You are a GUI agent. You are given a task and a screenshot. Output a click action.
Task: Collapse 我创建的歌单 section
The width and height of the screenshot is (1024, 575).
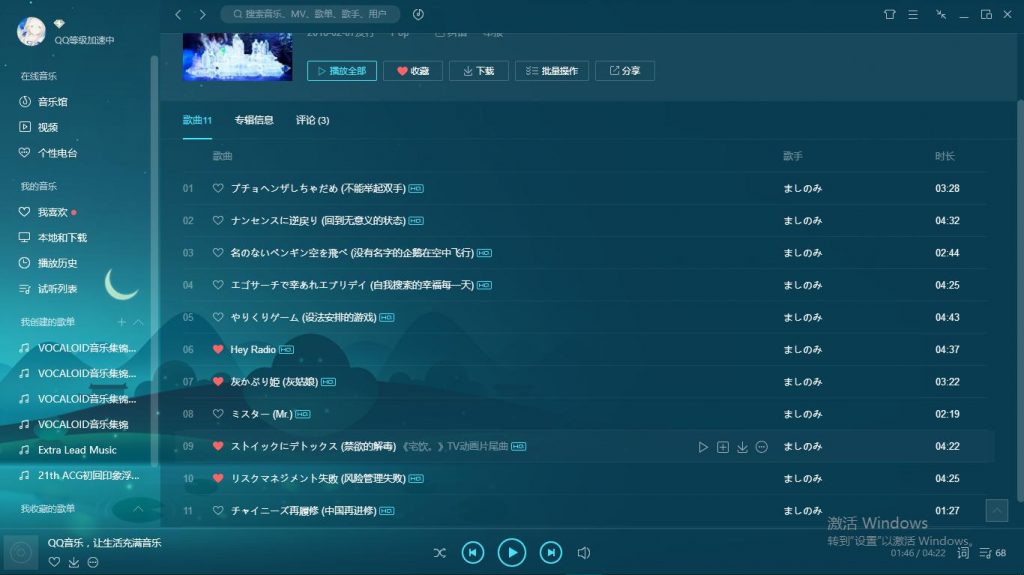click(138, 321)
